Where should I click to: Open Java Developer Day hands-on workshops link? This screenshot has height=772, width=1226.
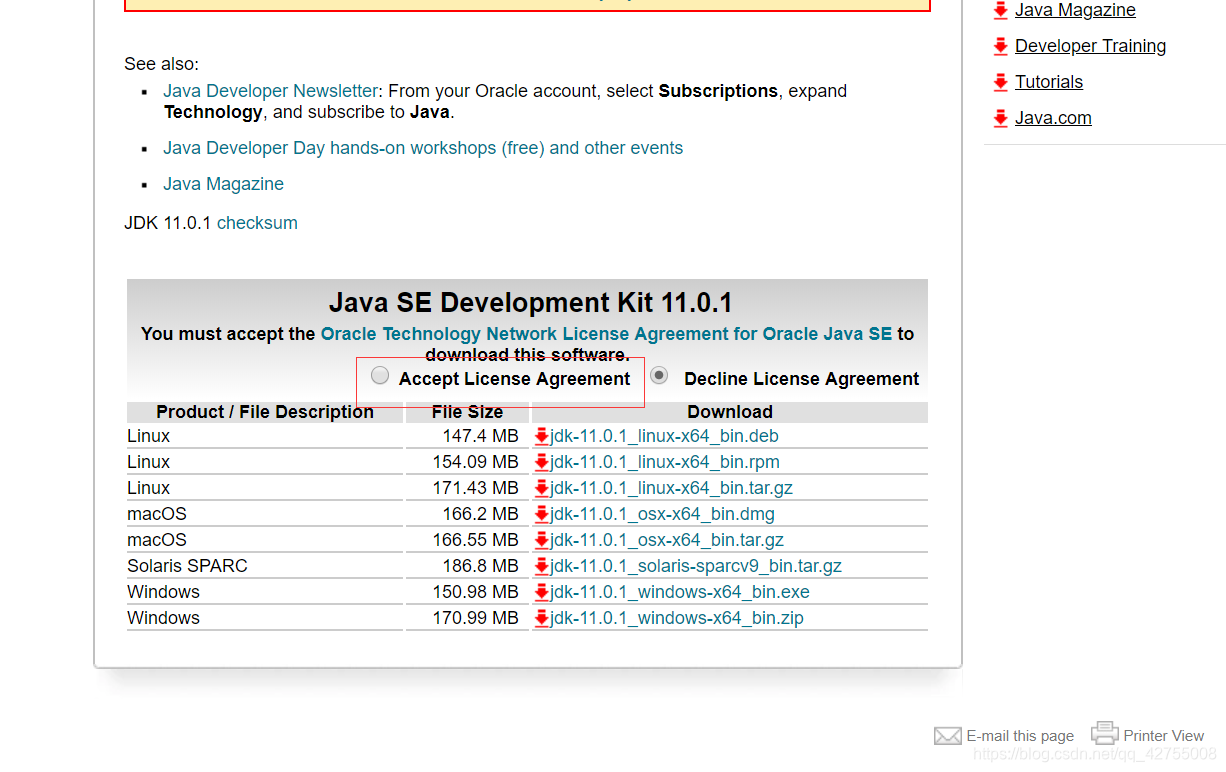click(423, 148)
